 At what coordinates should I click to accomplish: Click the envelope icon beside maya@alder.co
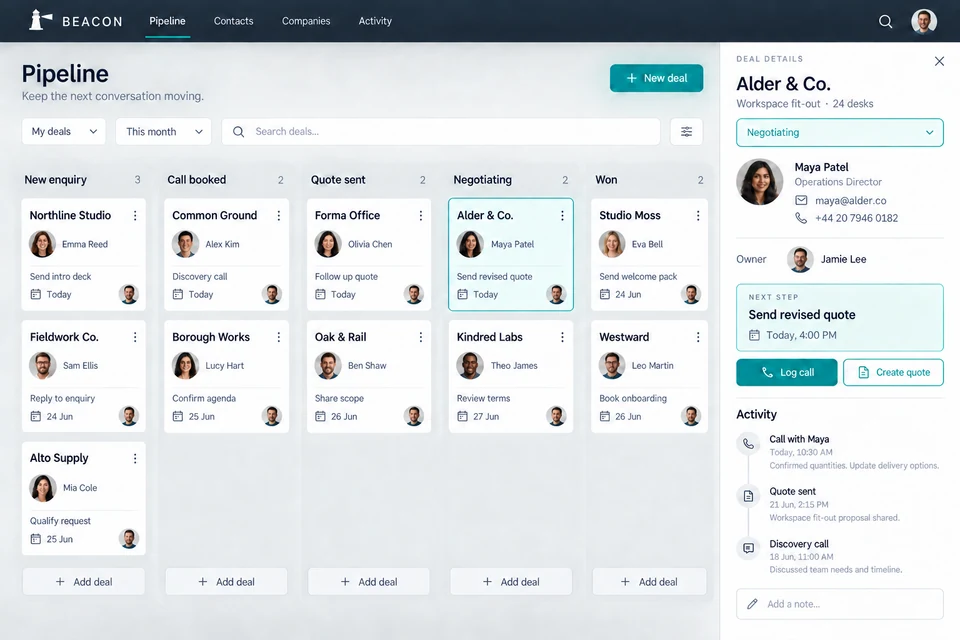click(801, 200)
